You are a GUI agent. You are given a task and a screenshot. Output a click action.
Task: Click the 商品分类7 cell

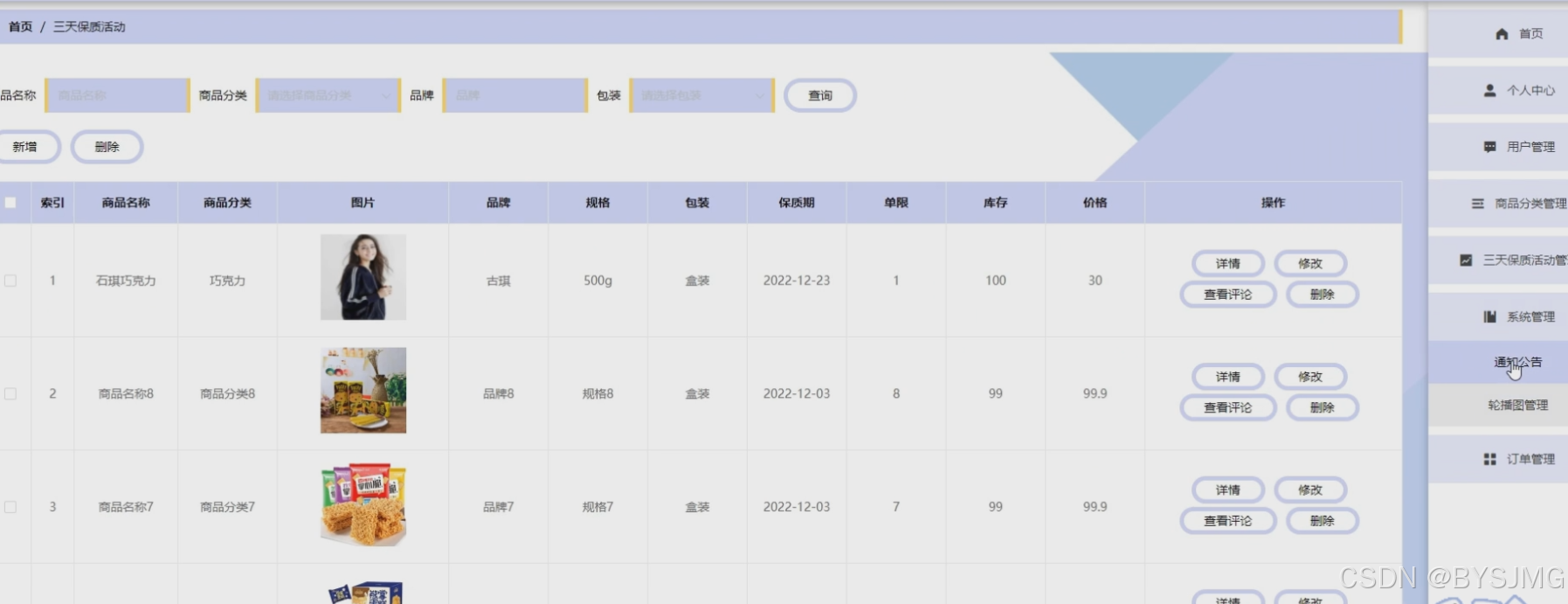pyautogui.click(x=227, y=506)
